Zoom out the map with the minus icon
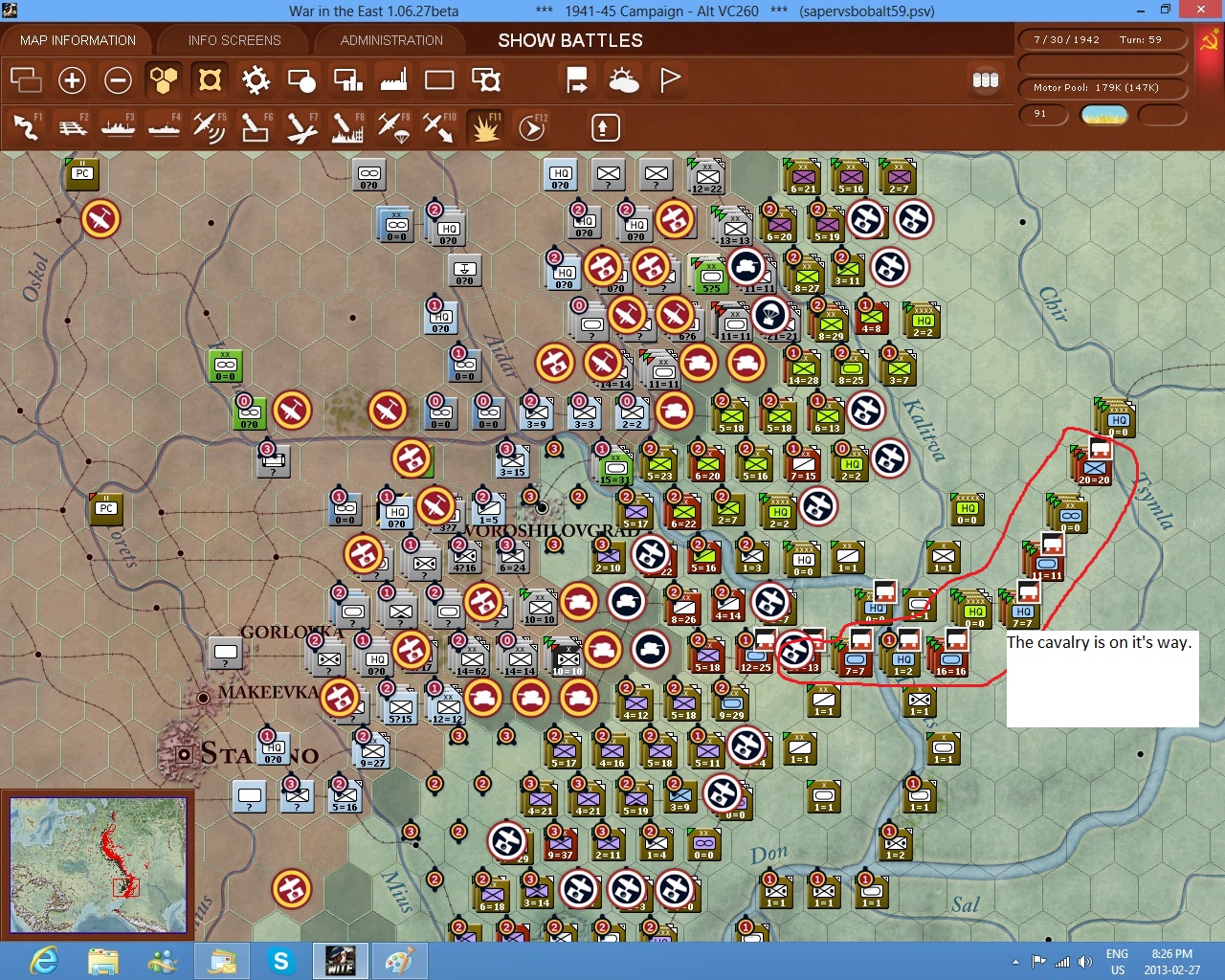This screenshot has height=980, width=1225. tap(118, 80)
